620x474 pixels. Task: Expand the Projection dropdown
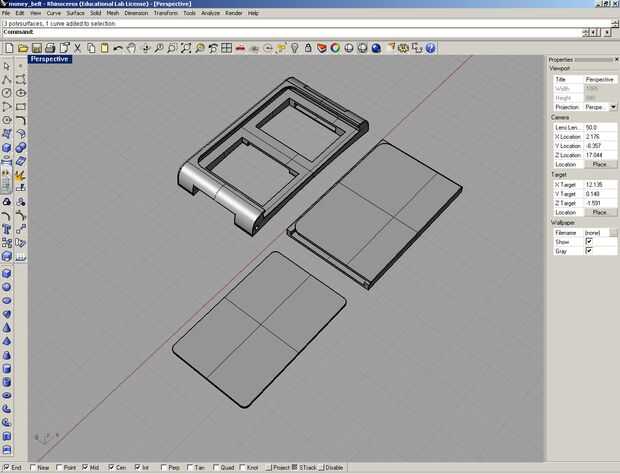point(613,107)
